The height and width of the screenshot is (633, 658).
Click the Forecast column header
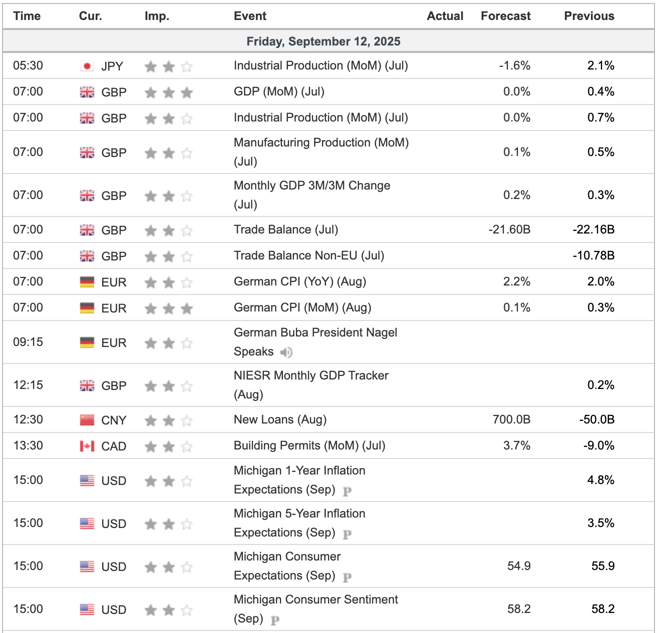click(x=506, y=16)
